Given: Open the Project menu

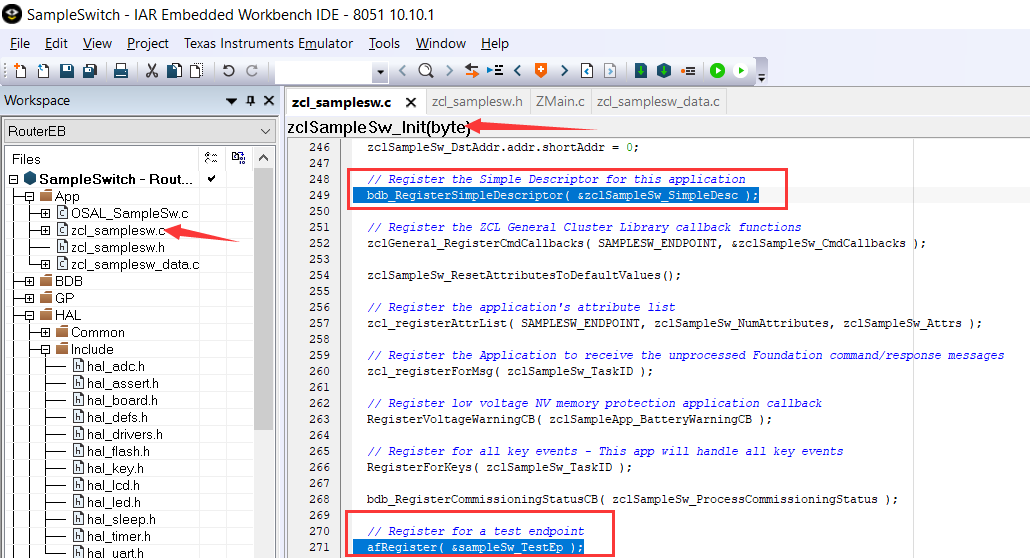Looking at the screenshot, I should (148, 43).
